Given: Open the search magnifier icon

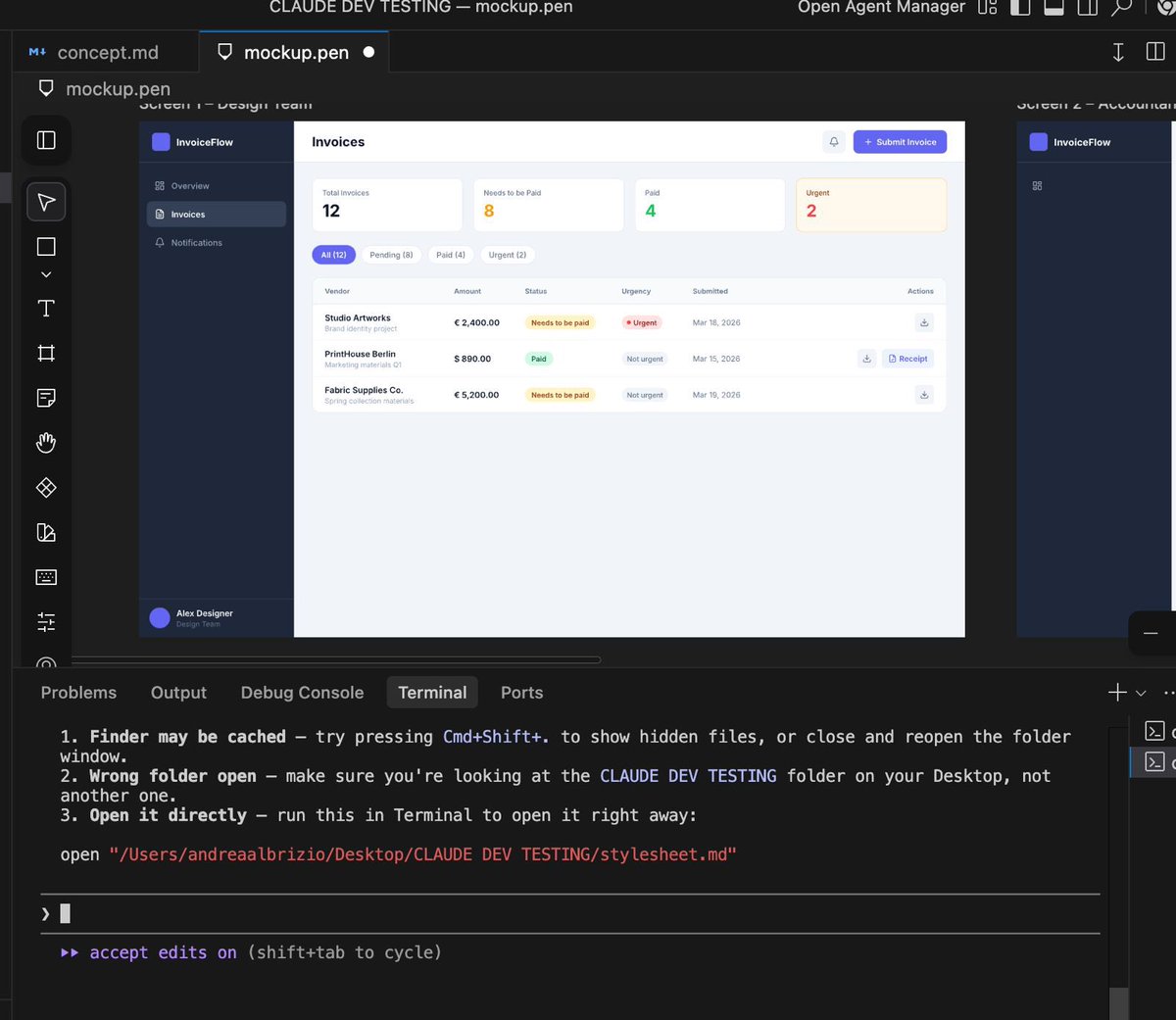Looking at the screenshot, I should click(1121, 7).
